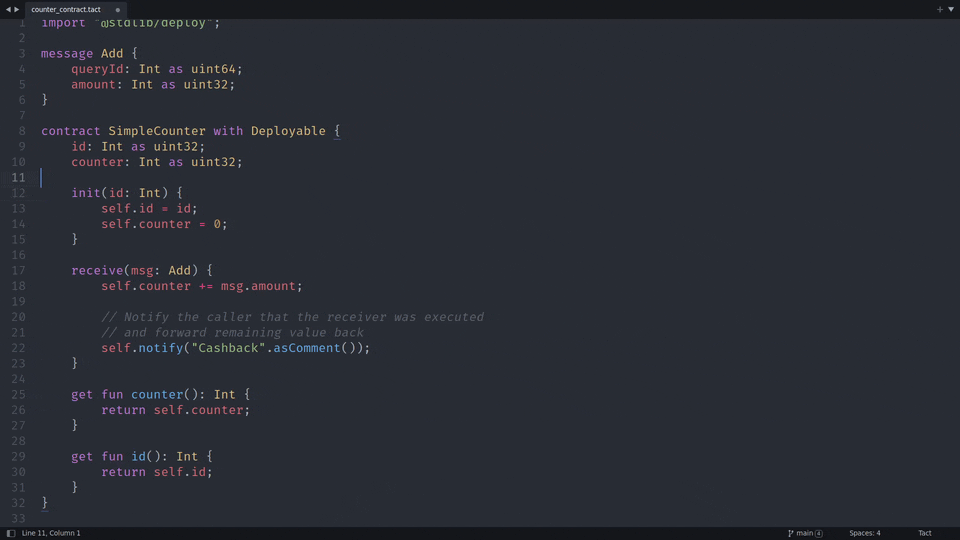Screen dimensions: 960x540
Task: Click line number 8 in the gutter
Action: click(x=22, y=131)
